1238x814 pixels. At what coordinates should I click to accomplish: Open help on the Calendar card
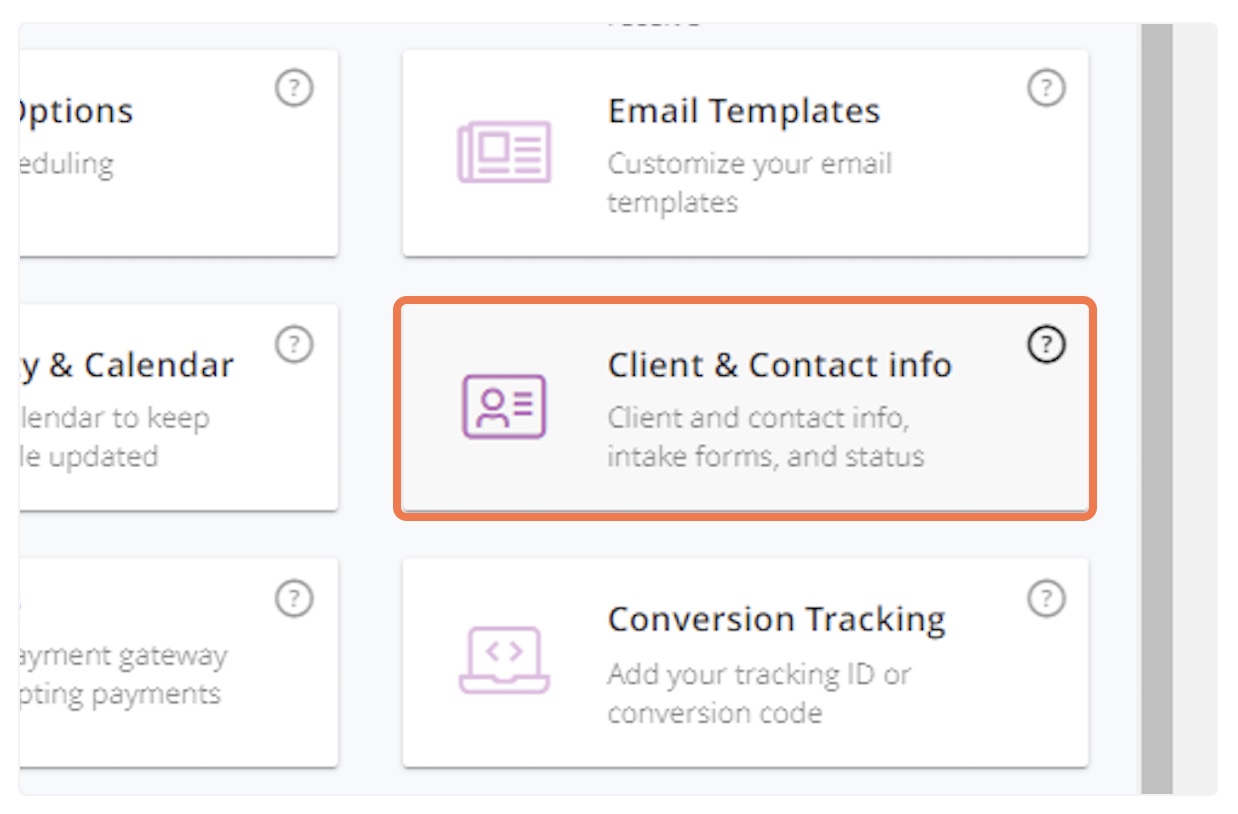point(292,344)
